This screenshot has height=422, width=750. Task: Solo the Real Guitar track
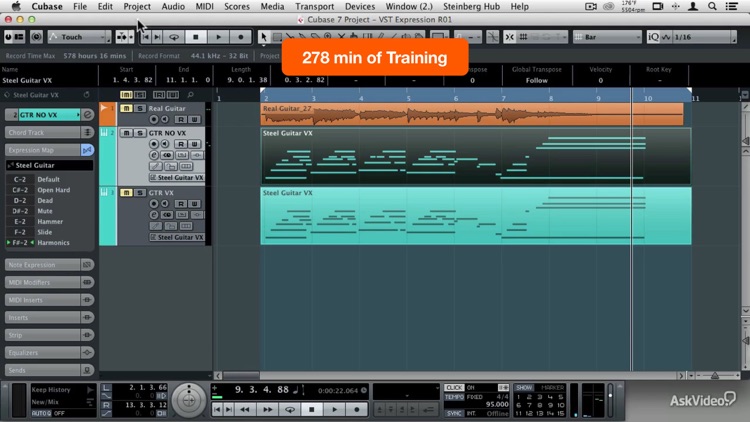(140, 109)
